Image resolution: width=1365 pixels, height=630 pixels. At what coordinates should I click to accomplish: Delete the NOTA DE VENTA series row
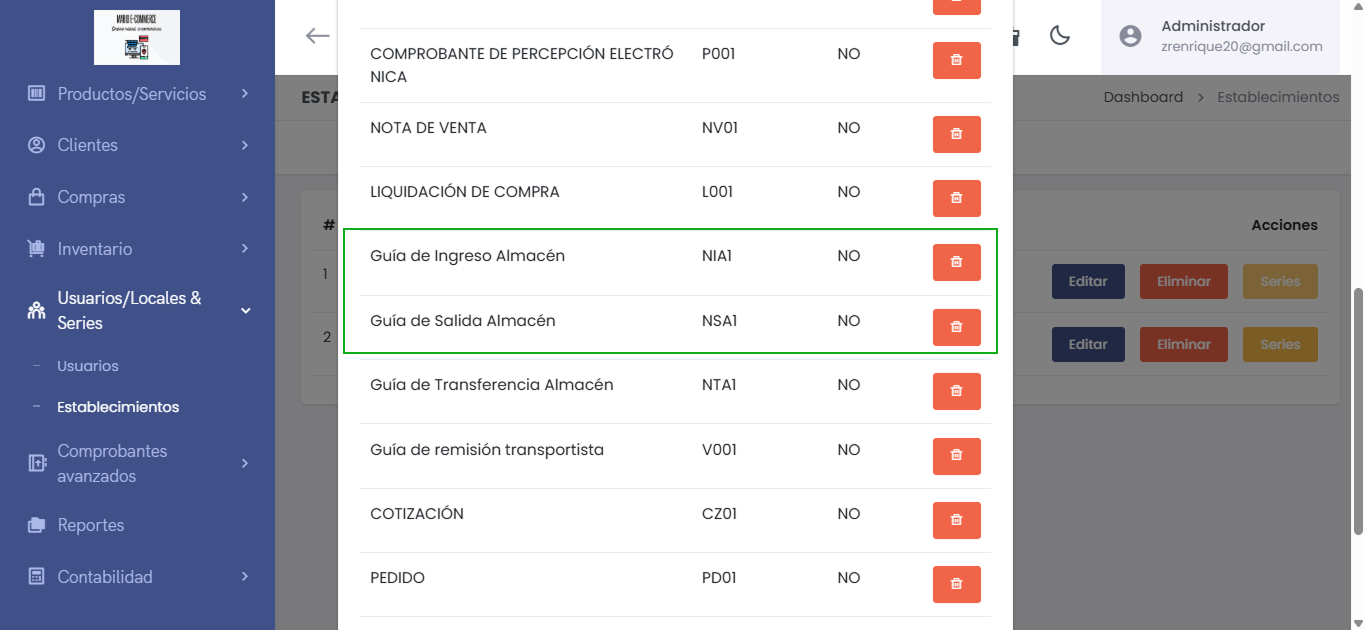(956, 134)
